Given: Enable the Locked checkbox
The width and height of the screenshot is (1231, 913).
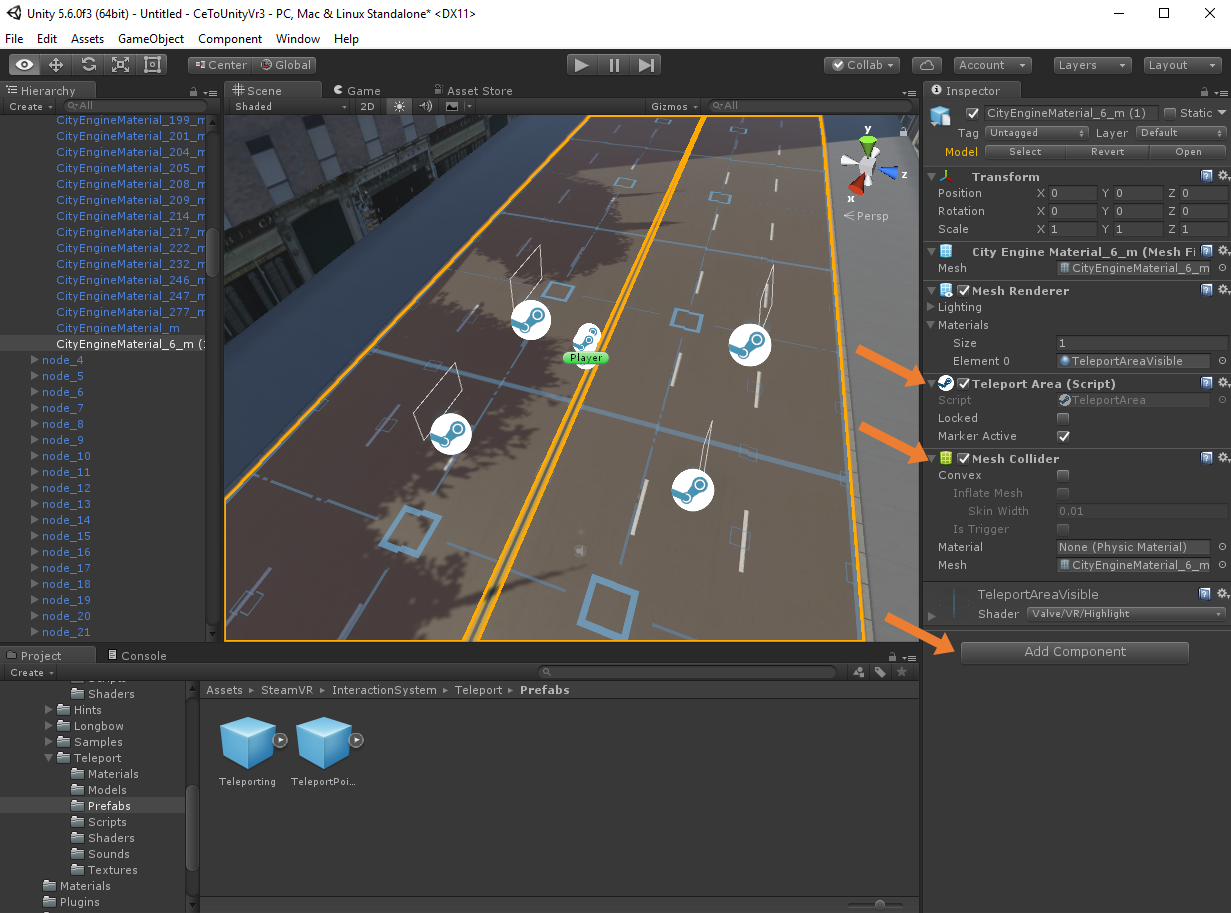Looking at the screenshot, I should [1063, 418].
